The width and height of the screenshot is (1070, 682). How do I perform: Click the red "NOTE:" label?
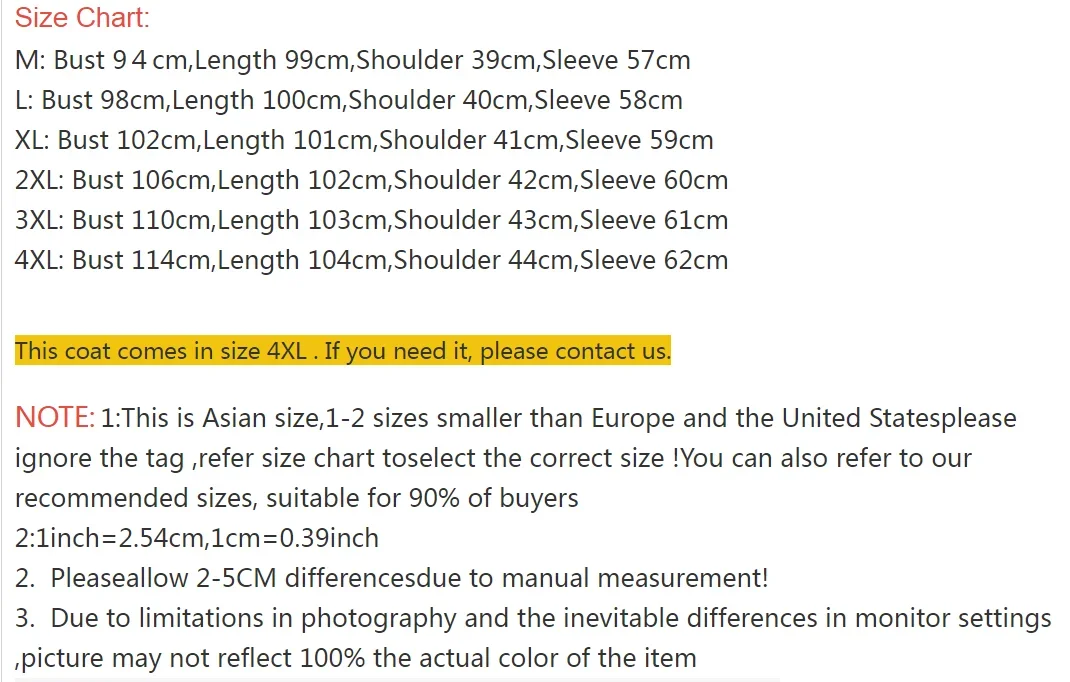(x=55, y=418)
